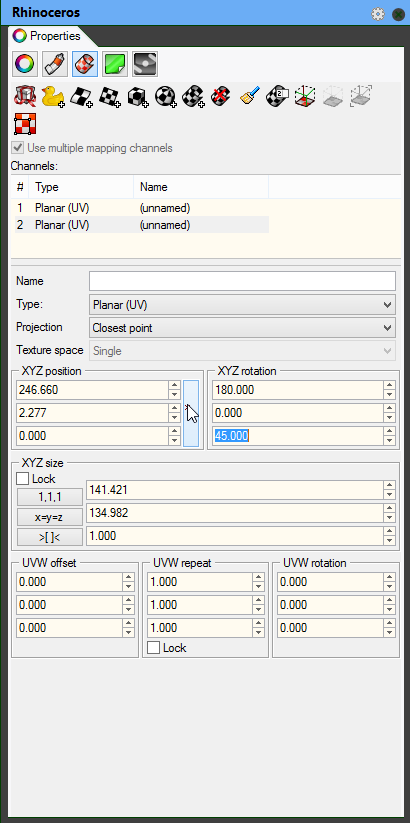The width and height of the screenshot is (410, 823).
Task: Click the first UVW rotation field
Action: click(330, 582)
